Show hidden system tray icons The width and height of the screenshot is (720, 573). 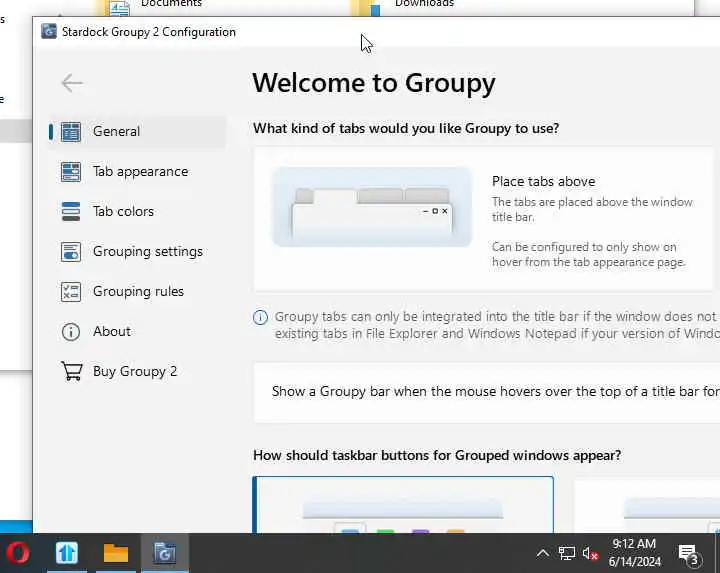click(x=543, y=553)
